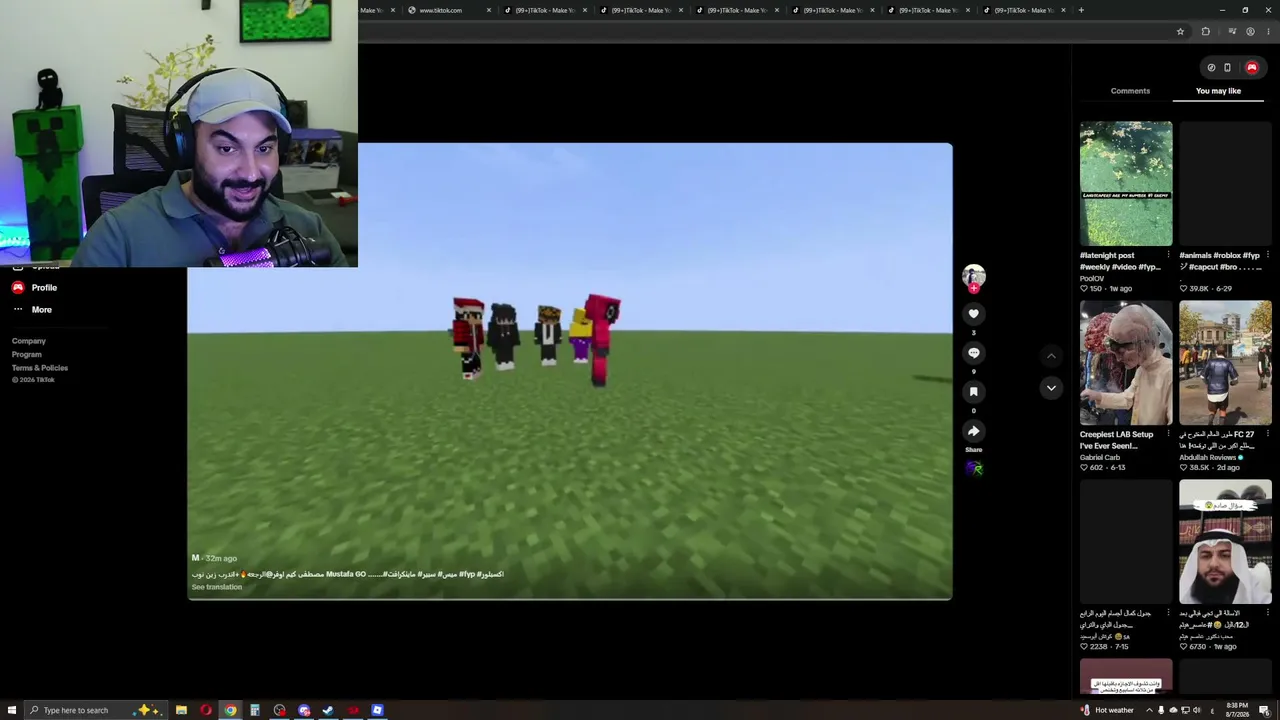Click the phone icon in top-right pill
The width and height of the screenshot is (1280, 720).
point(1227,68)
